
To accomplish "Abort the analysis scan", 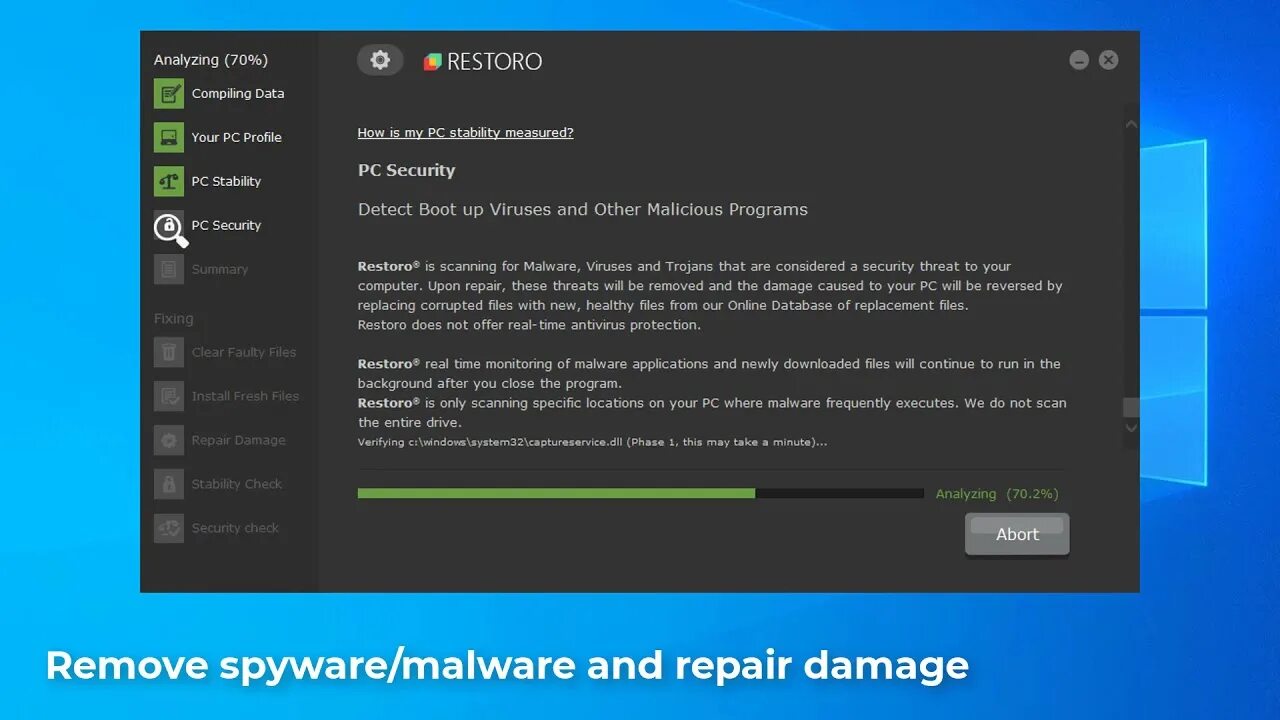I will pos(1017,534).
